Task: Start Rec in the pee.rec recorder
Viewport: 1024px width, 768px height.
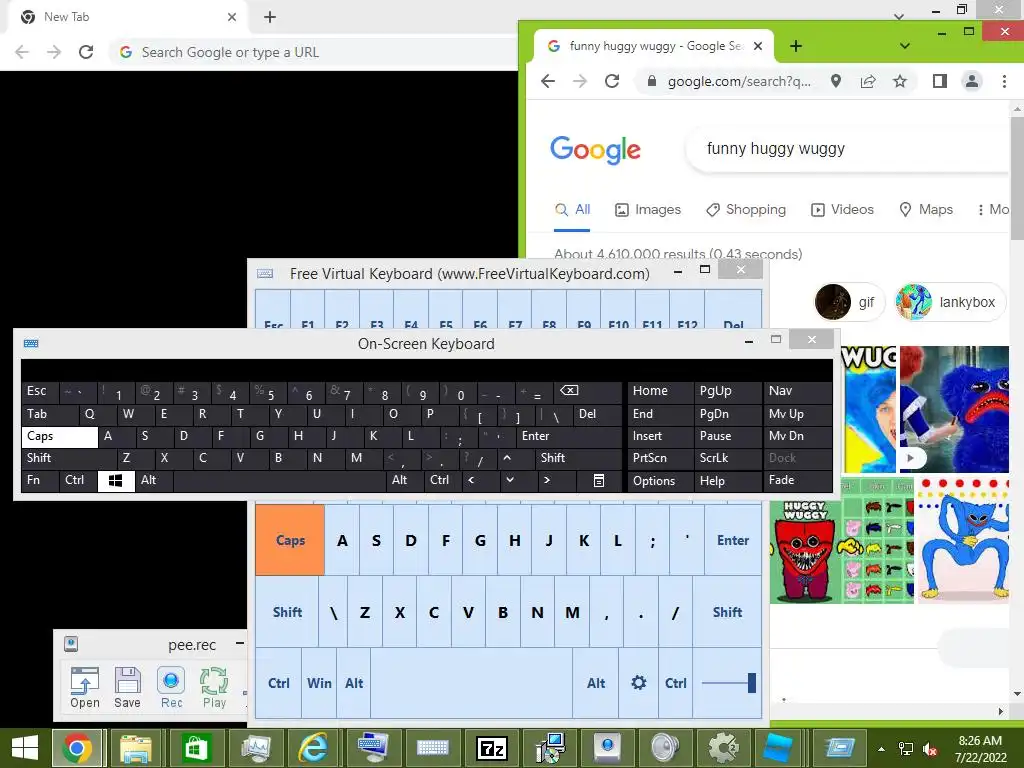Action: pos(171,688)
